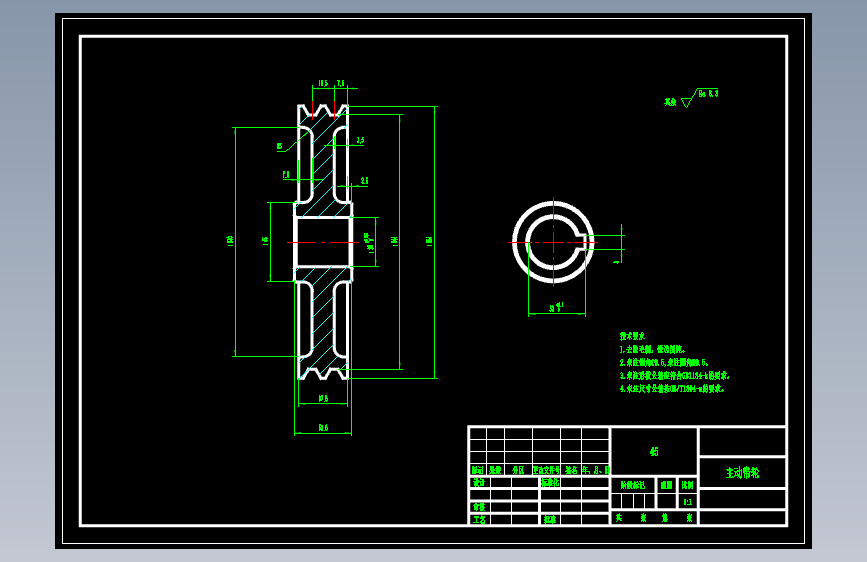Click the material value 45 in title block

pyautogui.click(x=654, y=451)
